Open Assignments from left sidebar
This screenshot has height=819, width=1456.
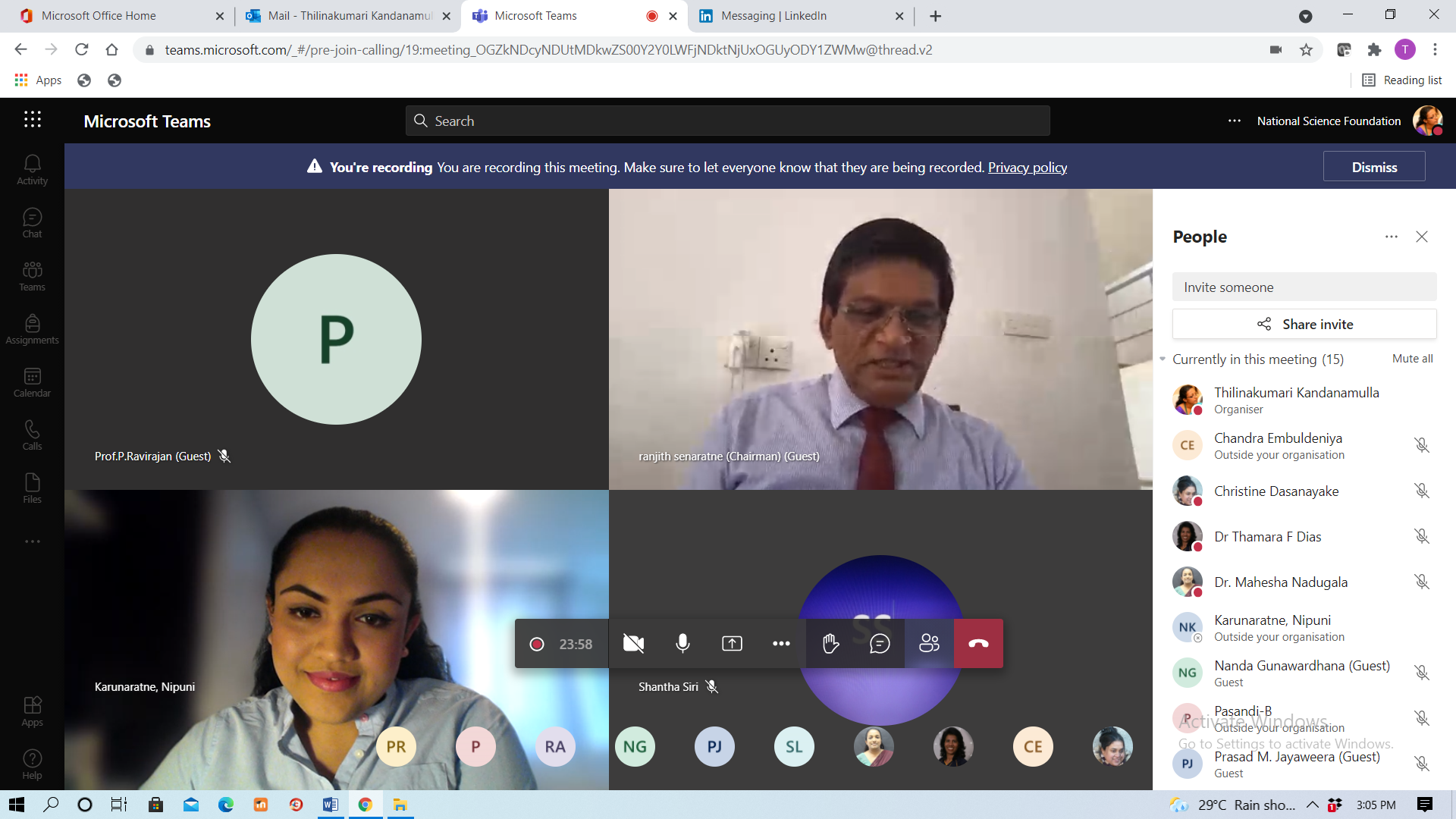tap(32, 329)
